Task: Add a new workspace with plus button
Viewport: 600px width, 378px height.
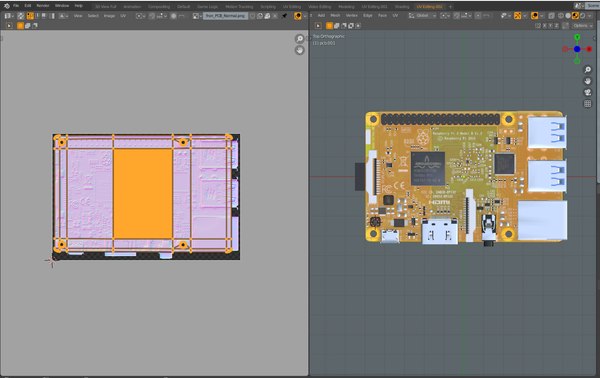Action: 450,7
